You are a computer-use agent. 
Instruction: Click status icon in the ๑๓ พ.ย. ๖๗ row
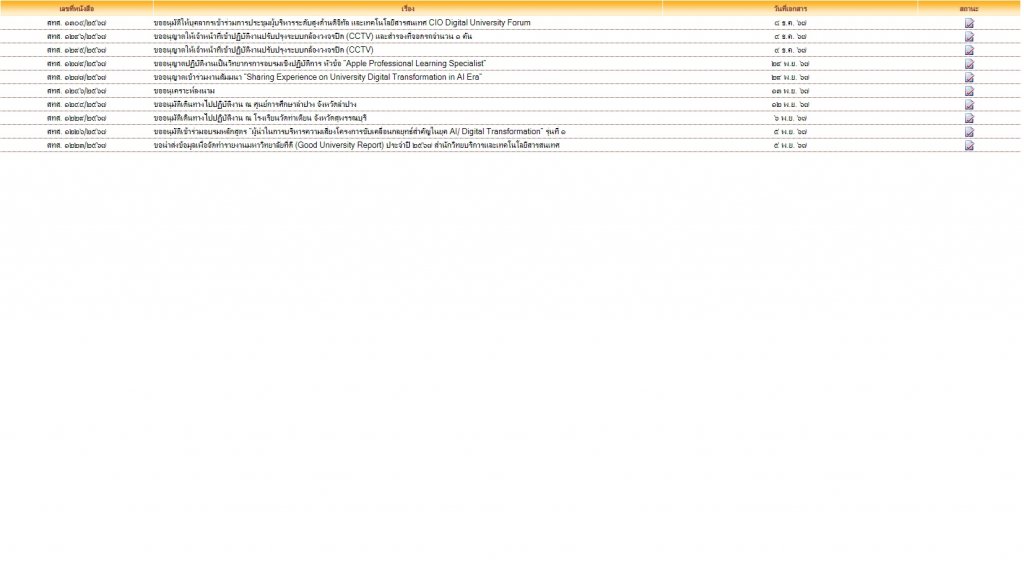pyautogui.click(x=969, y=91)
